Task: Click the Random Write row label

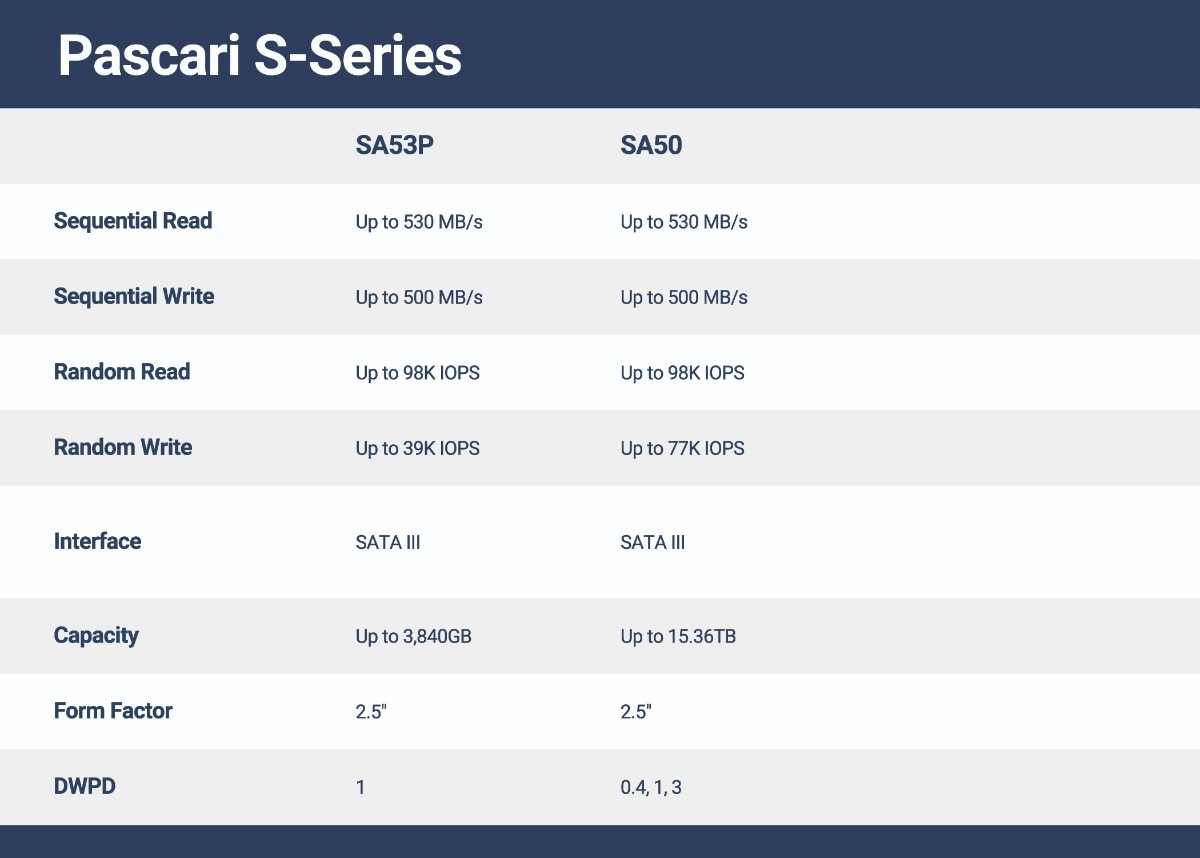Action: (123, 447)
